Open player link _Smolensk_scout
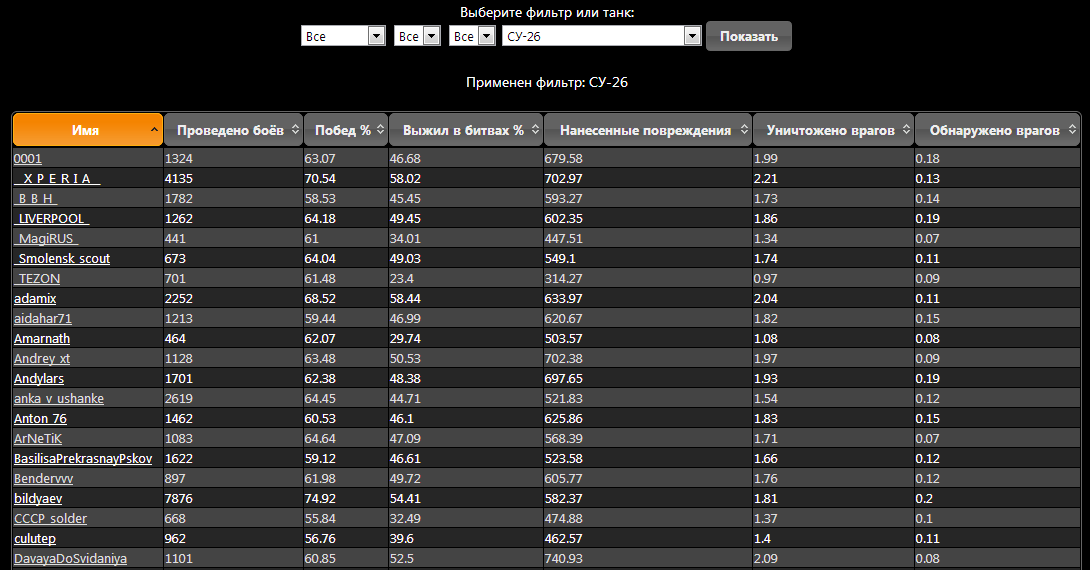 (x=62, y=259)
